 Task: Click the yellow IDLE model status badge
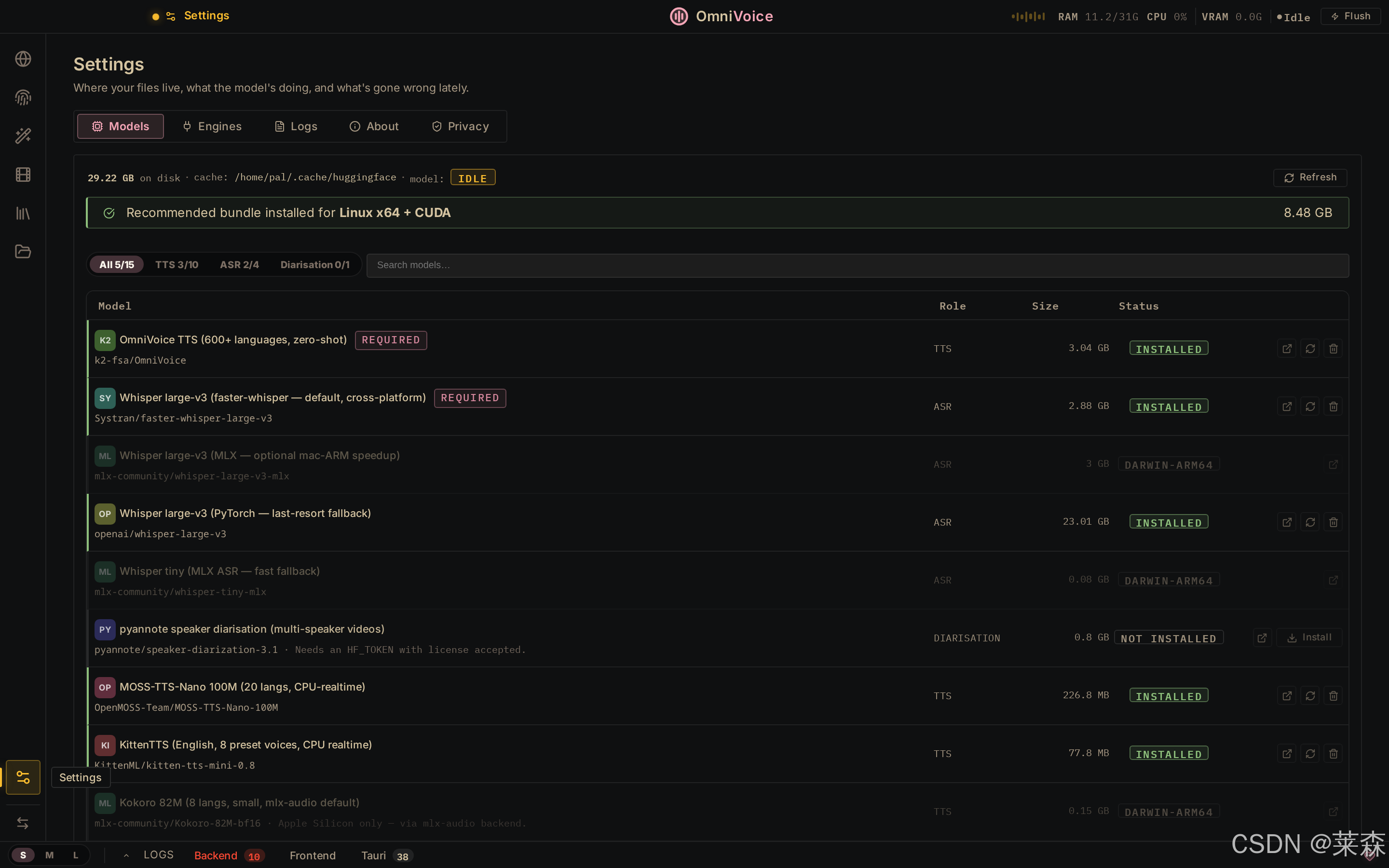coord(472,178)
